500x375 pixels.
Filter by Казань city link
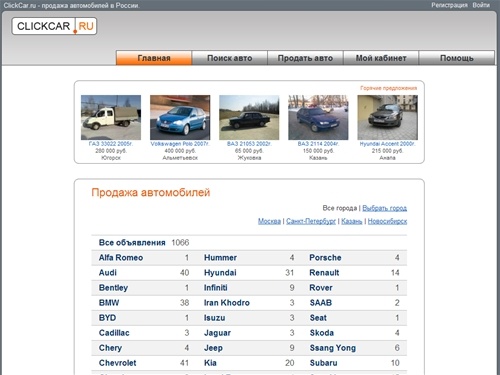[x=352, y=221]
